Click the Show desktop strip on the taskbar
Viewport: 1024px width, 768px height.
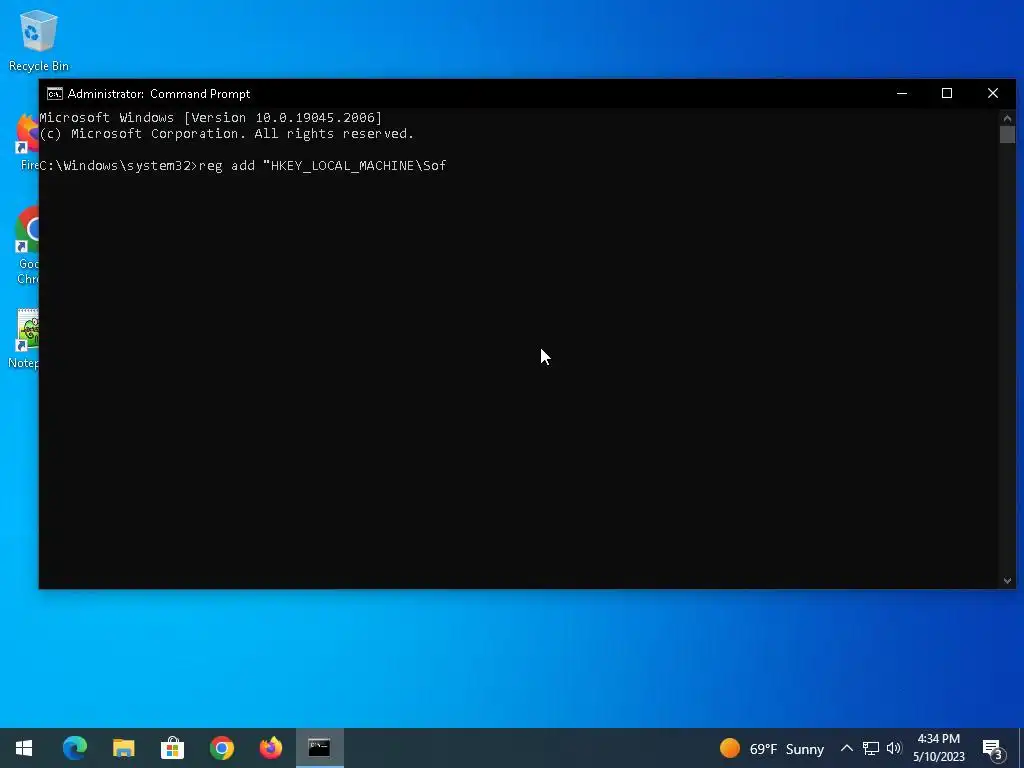pos(1021,748)
